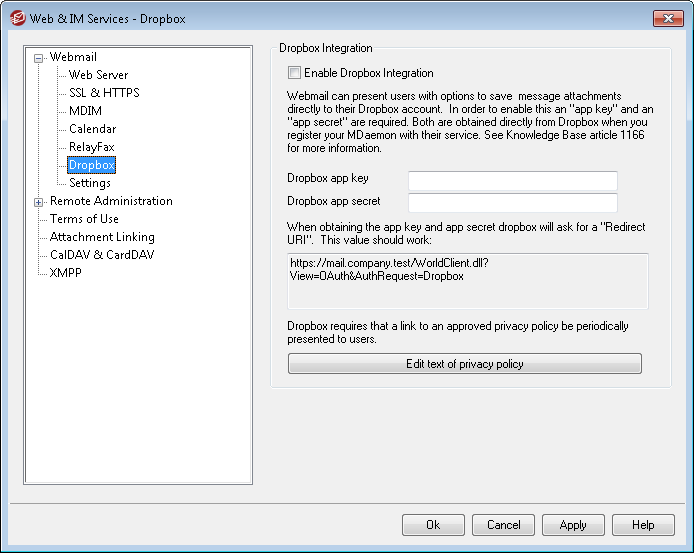Select Web Server in the tree
Viewport: 694px width, 553px height.
(98, 75)
